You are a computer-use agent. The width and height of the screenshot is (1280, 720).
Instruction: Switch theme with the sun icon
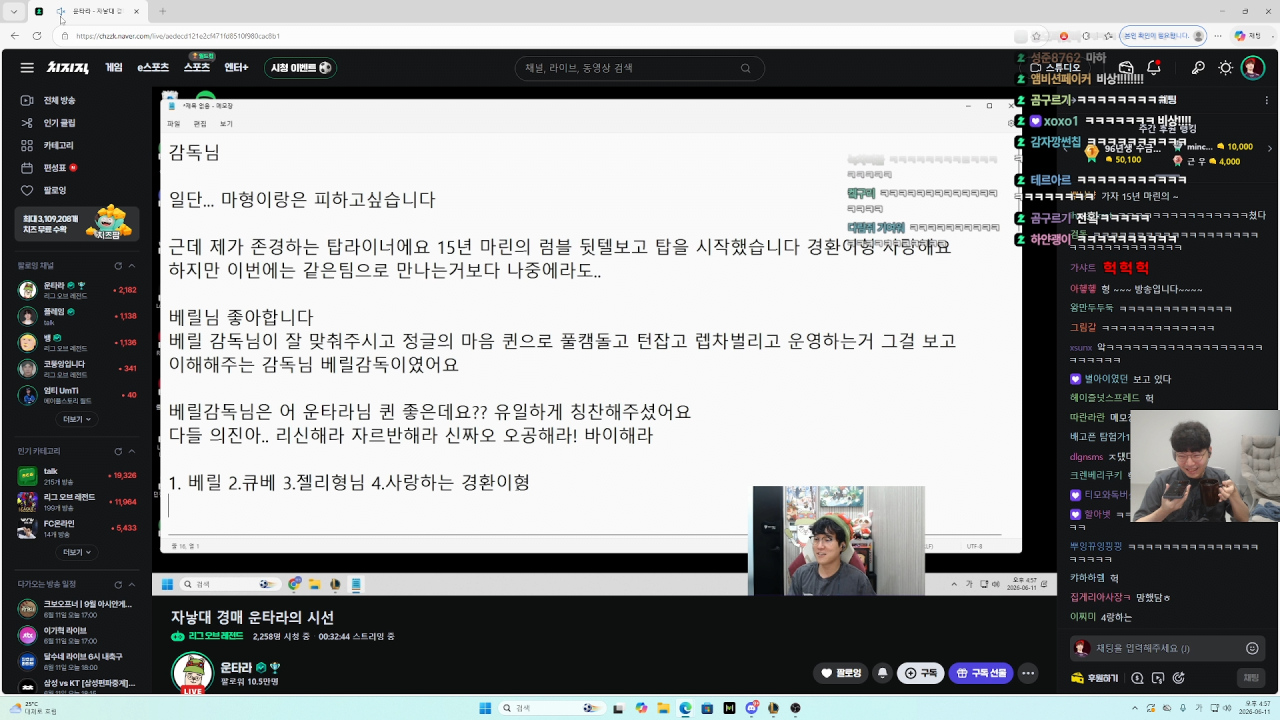pos(1225,68)
